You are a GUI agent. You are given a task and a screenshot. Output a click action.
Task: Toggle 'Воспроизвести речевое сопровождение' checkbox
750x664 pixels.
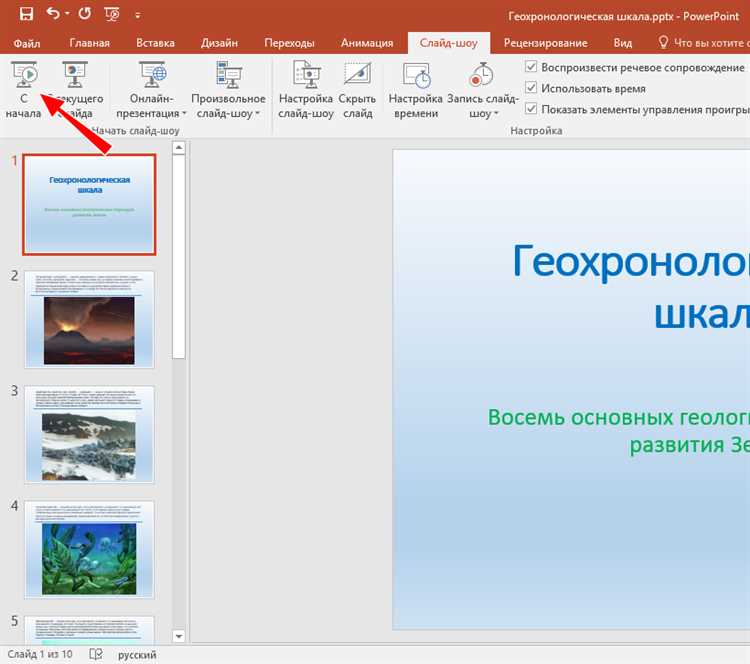(531, 68)
